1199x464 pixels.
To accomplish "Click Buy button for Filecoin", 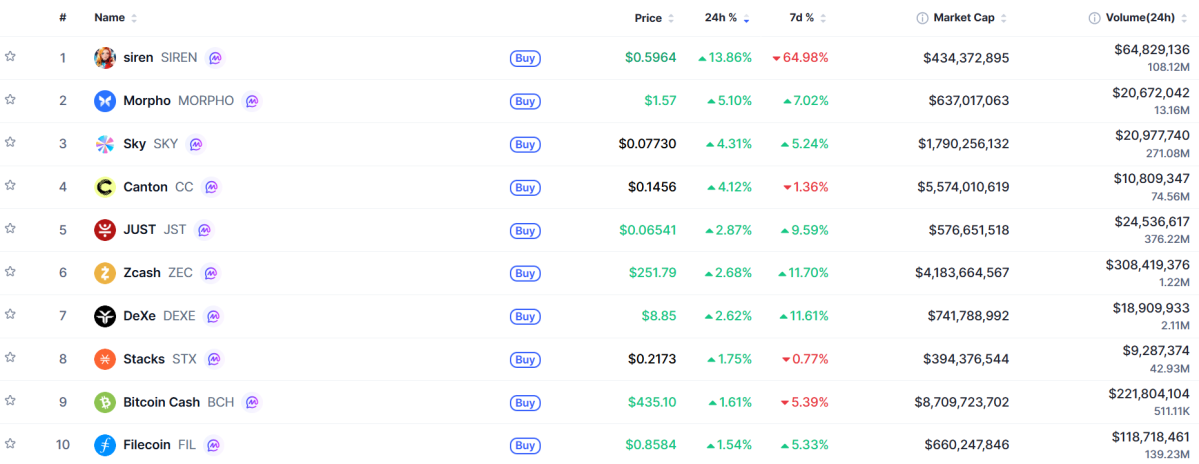I will click(x=525, y=445).
